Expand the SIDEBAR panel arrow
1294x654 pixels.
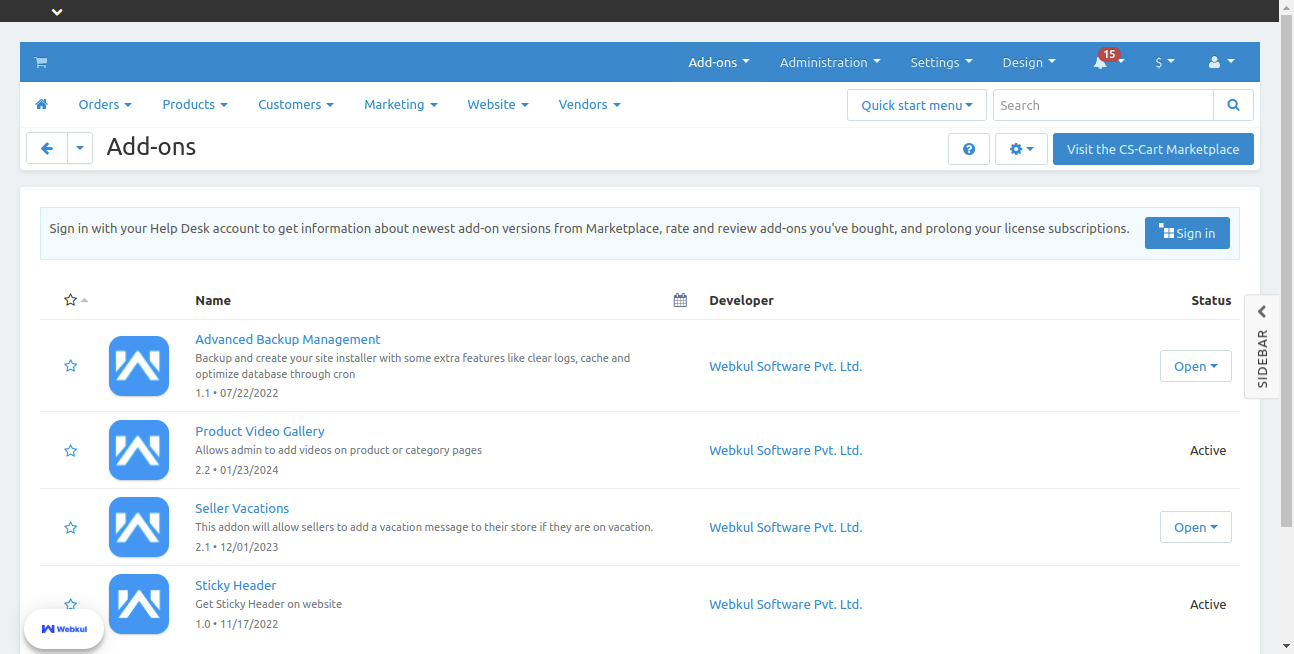tap(1262, 312)
